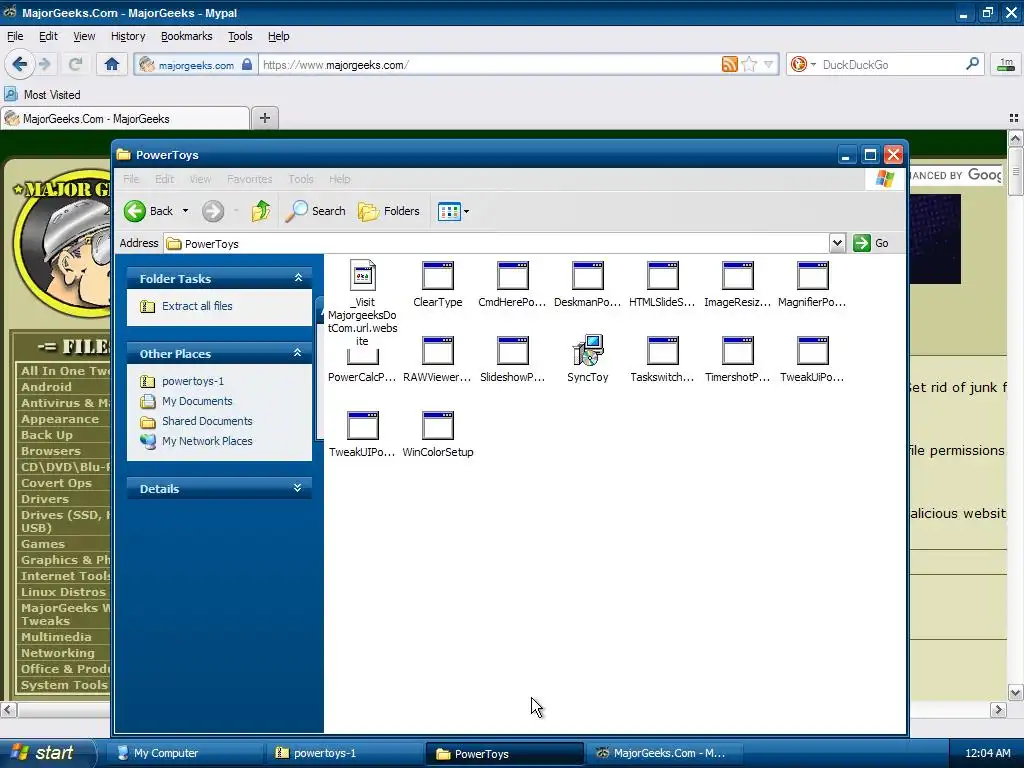
Task: Click the browser vertical scrollbar down arrow
Action: (x=1016, y=692)
